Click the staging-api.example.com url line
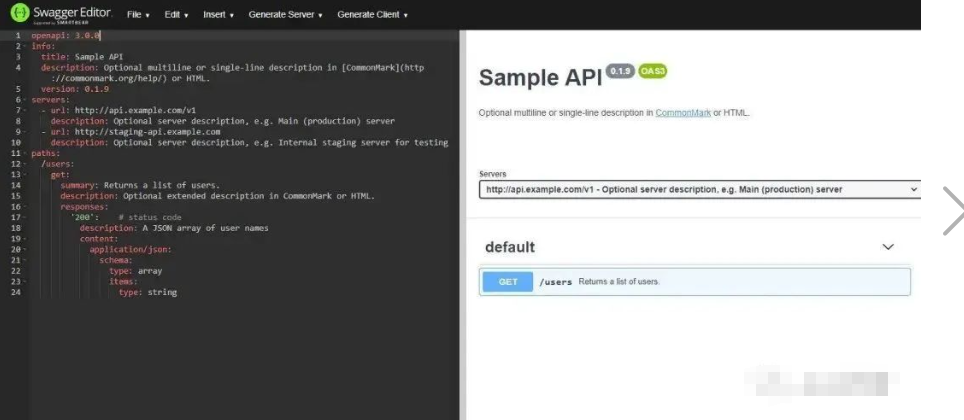The height and width of the screenshot is (420, 964). click(130, 132)
